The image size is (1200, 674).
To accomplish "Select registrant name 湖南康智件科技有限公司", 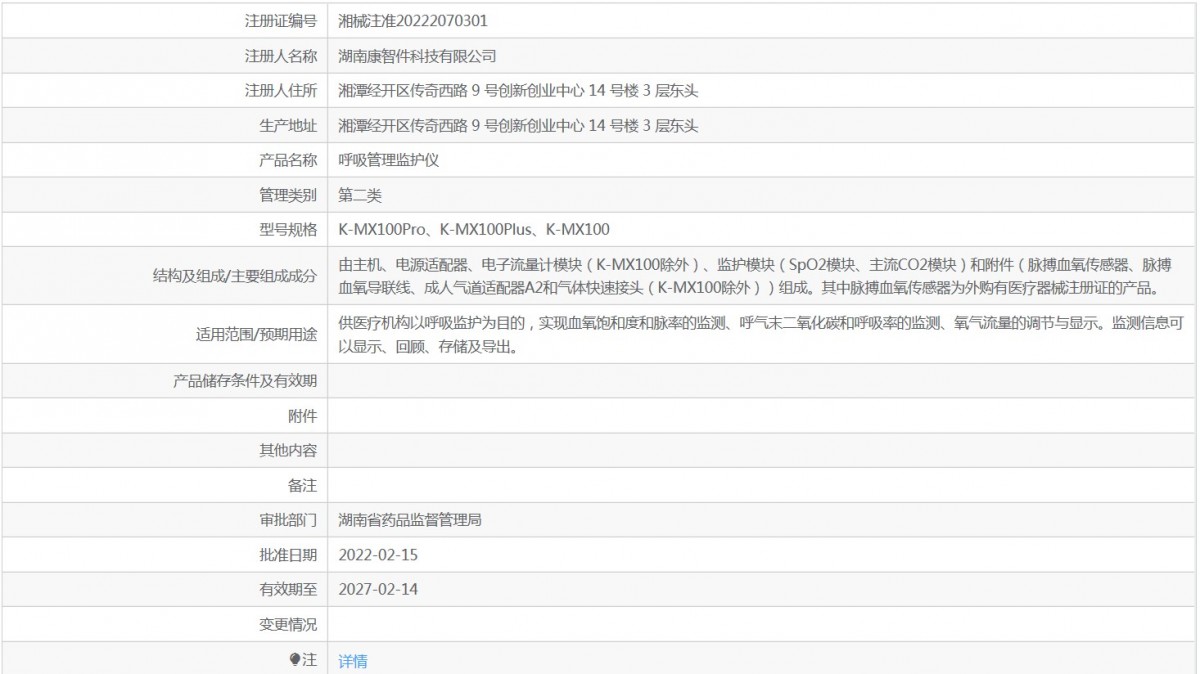I will click(417, 56).
